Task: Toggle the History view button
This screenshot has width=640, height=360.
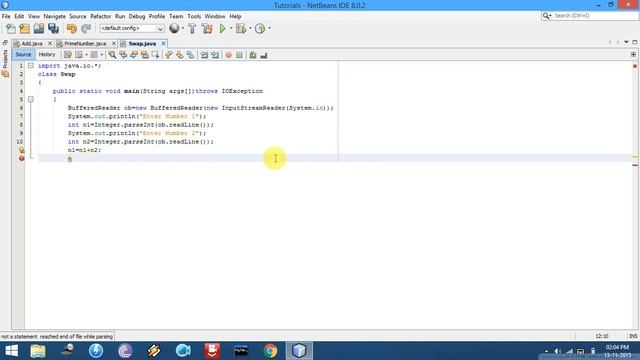Action: 47,55
